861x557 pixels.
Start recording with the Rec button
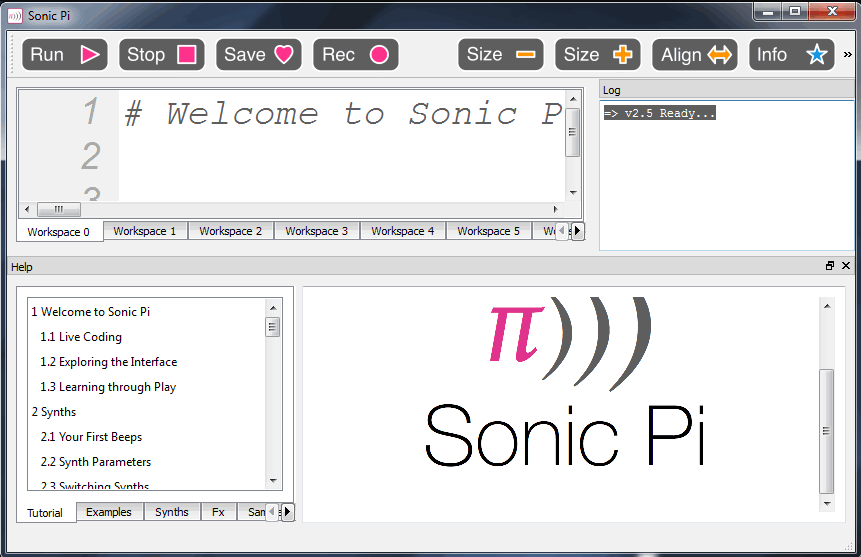(356, 54)
